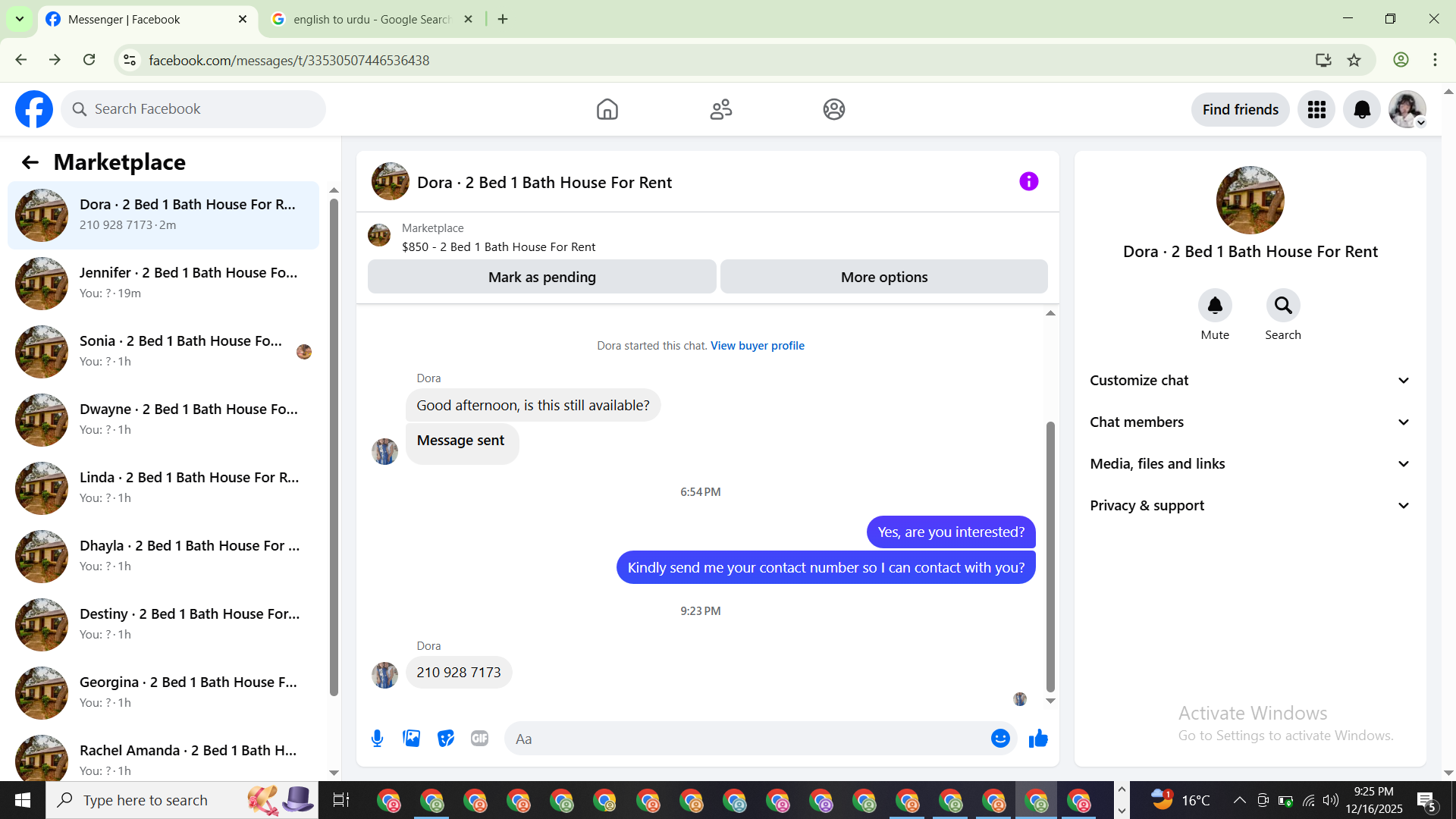Open Windows Start menu
The image size is (1456, 819).
23,800
